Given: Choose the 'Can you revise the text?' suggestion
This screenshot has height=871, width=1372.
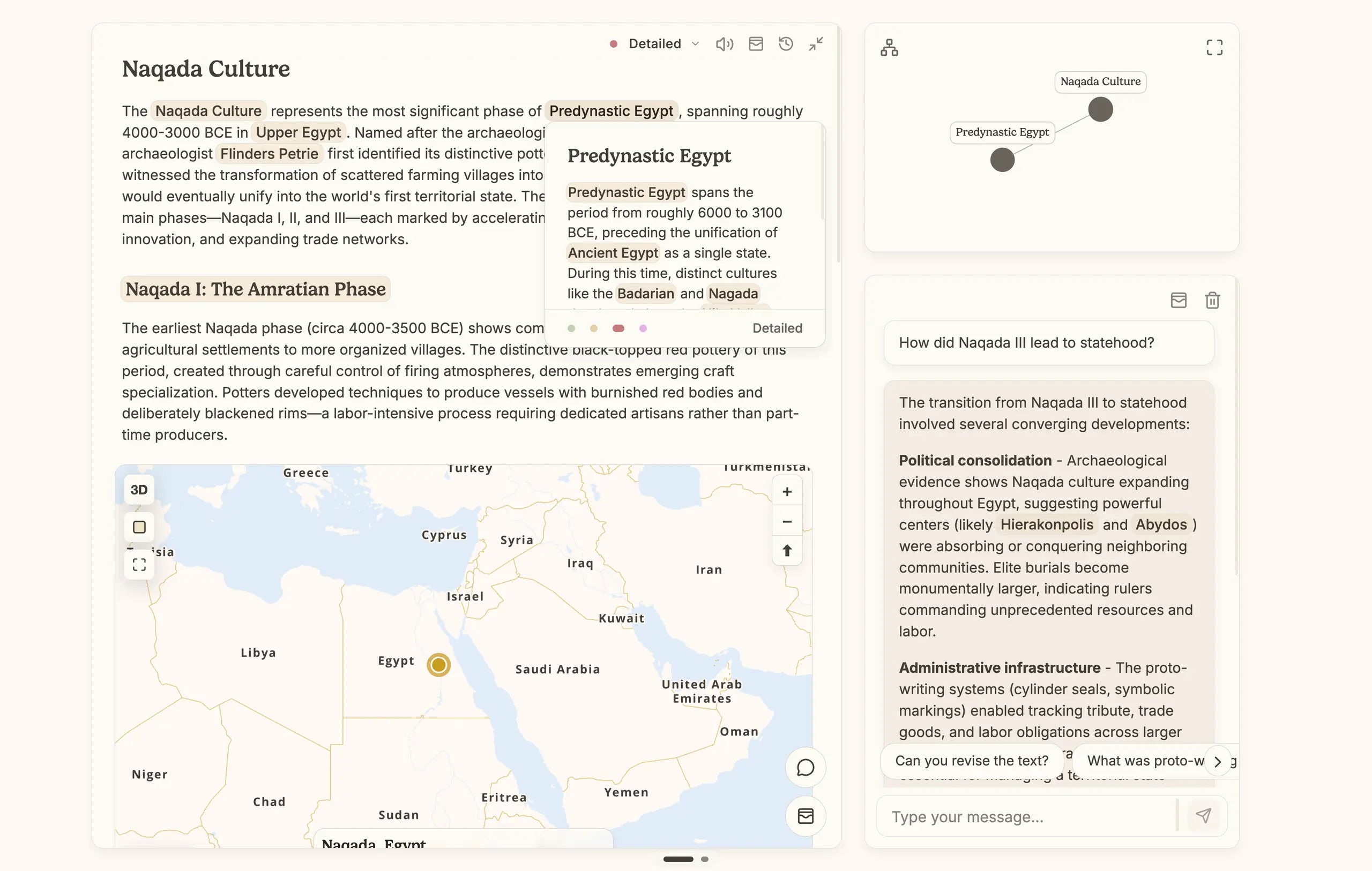Looking at the screenshot, I should (972, 761).
